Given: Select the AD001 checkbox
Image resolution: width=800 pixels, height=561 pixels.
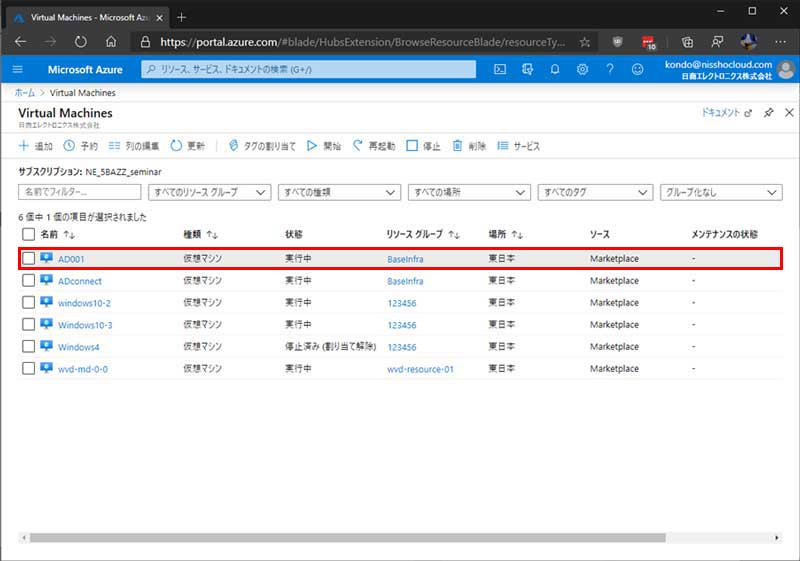Looking at the screenshot, I should coord(28,259).
